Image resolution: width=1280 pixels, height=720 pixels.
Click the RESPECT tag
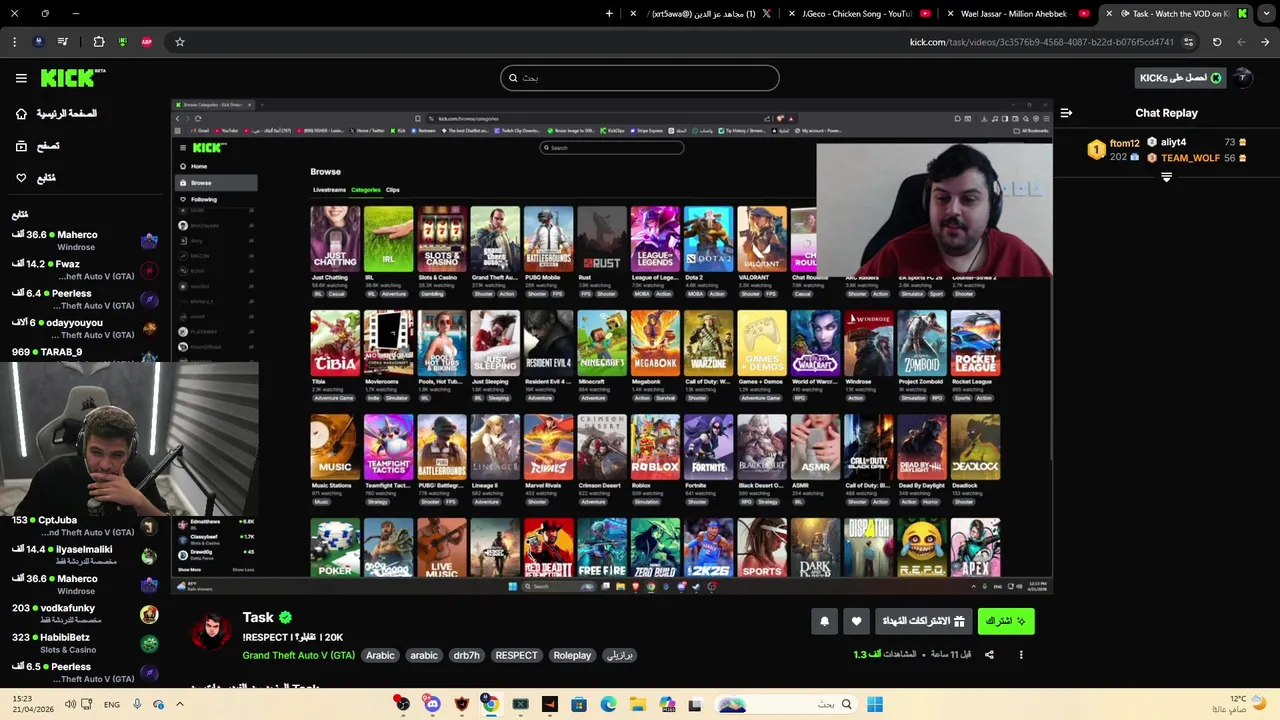[x=516, y=656]
